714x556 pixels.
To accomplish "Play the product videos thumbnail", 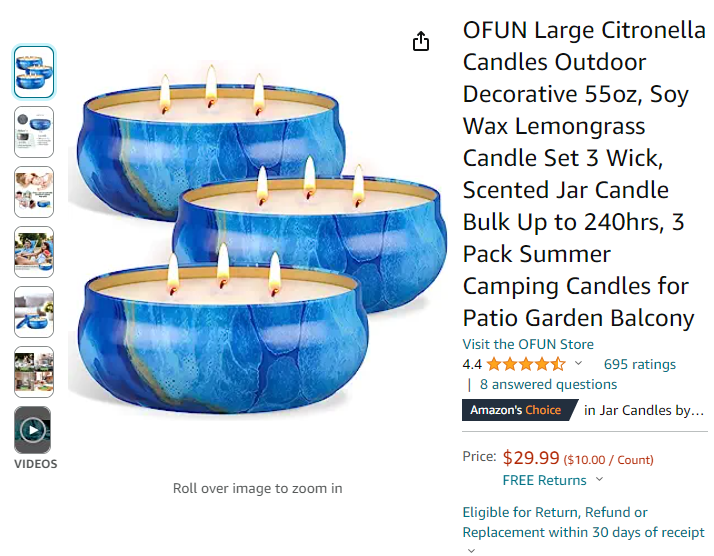I will click(33, 431).
